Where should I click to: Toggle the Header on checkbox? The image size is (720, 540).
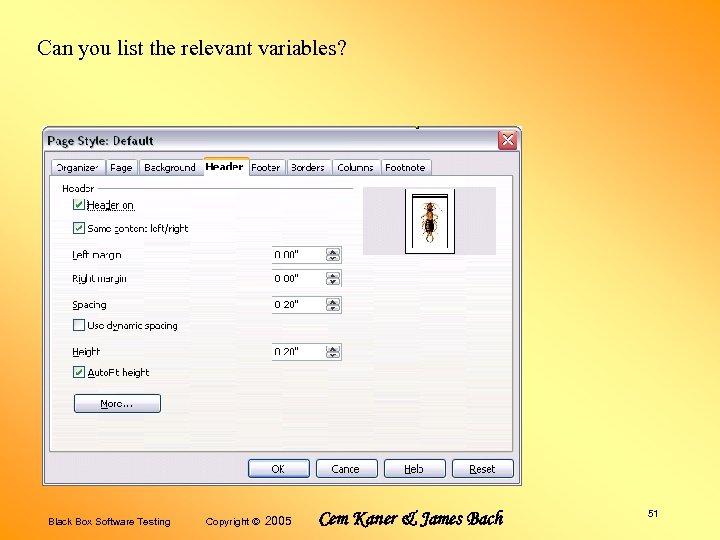click(79, 205)
